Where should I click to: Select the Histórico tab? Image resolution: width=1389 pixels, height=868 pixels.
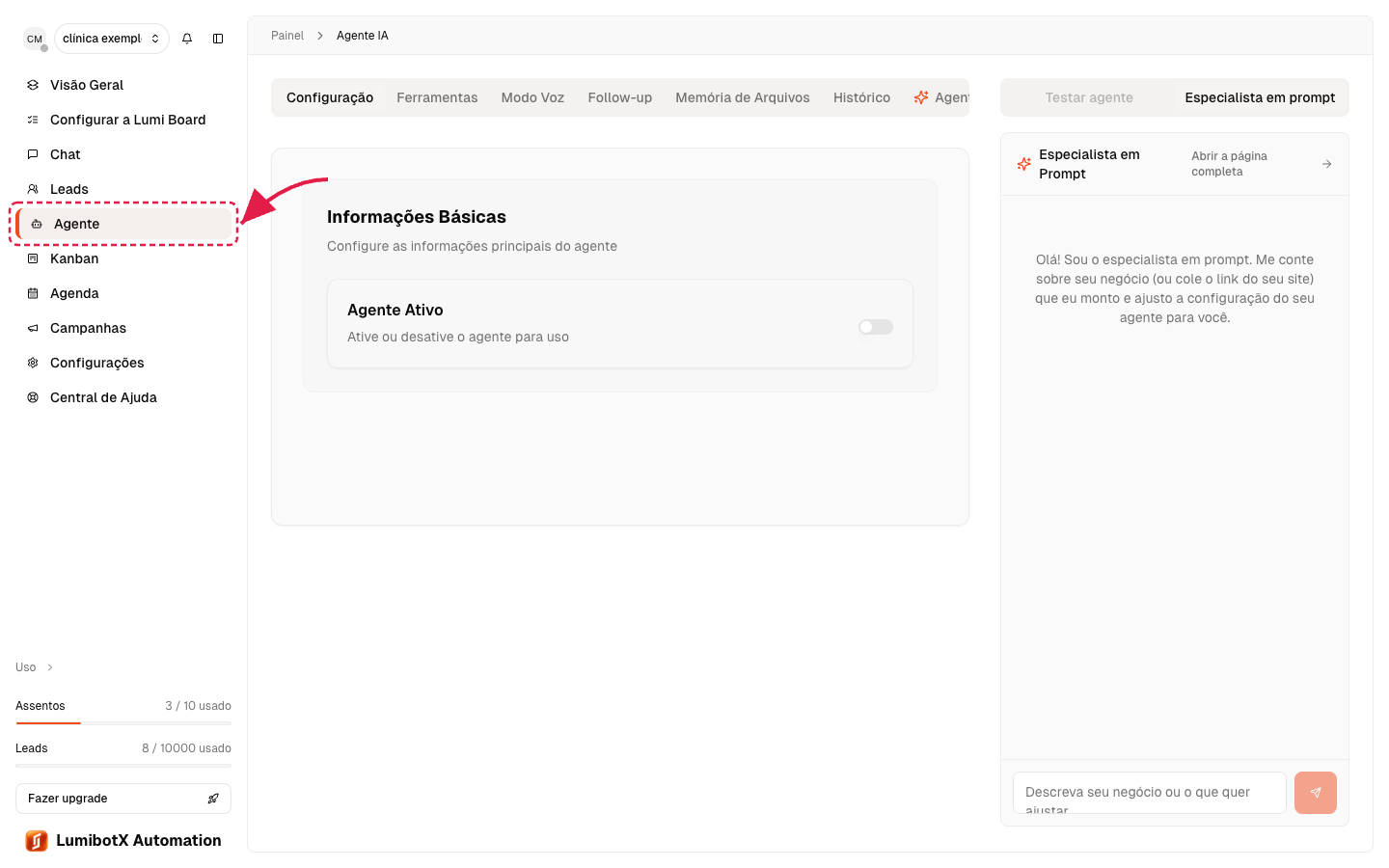tap(862, 97)
